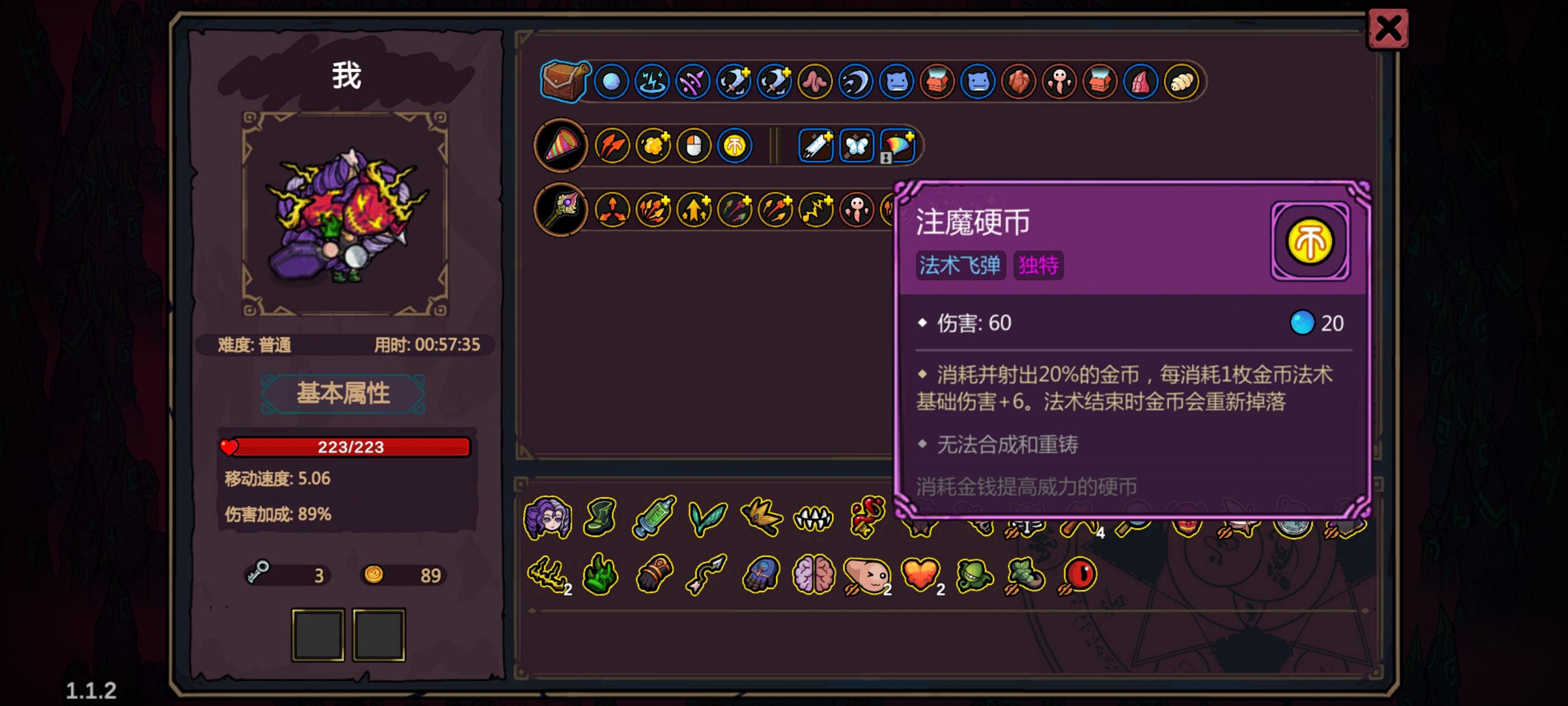Select the rainbow spell icon
This screenshot has width=1568, height=706.
897,146
